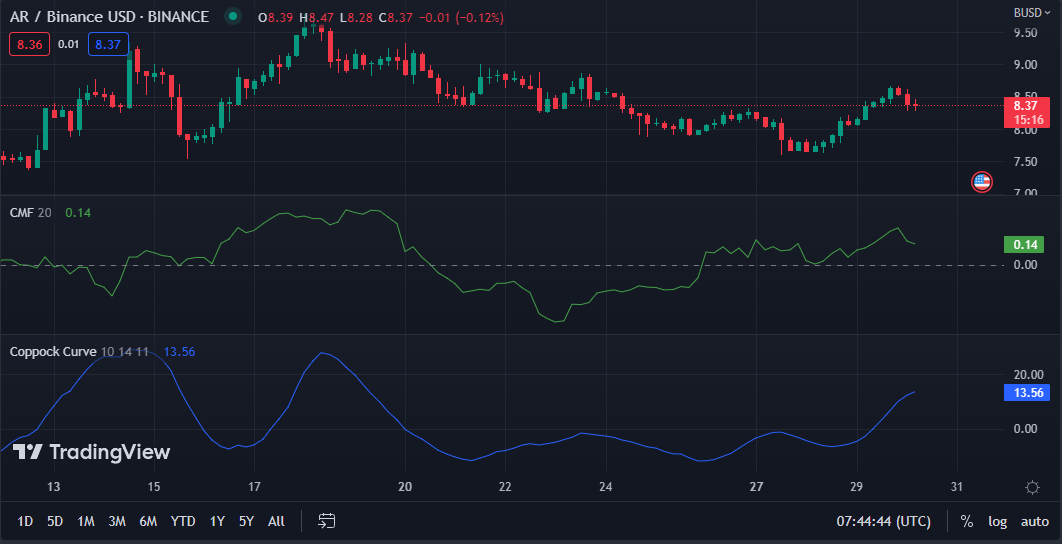Click the green market status dot
Screen dimensions: 1062x544
point(233,17)
